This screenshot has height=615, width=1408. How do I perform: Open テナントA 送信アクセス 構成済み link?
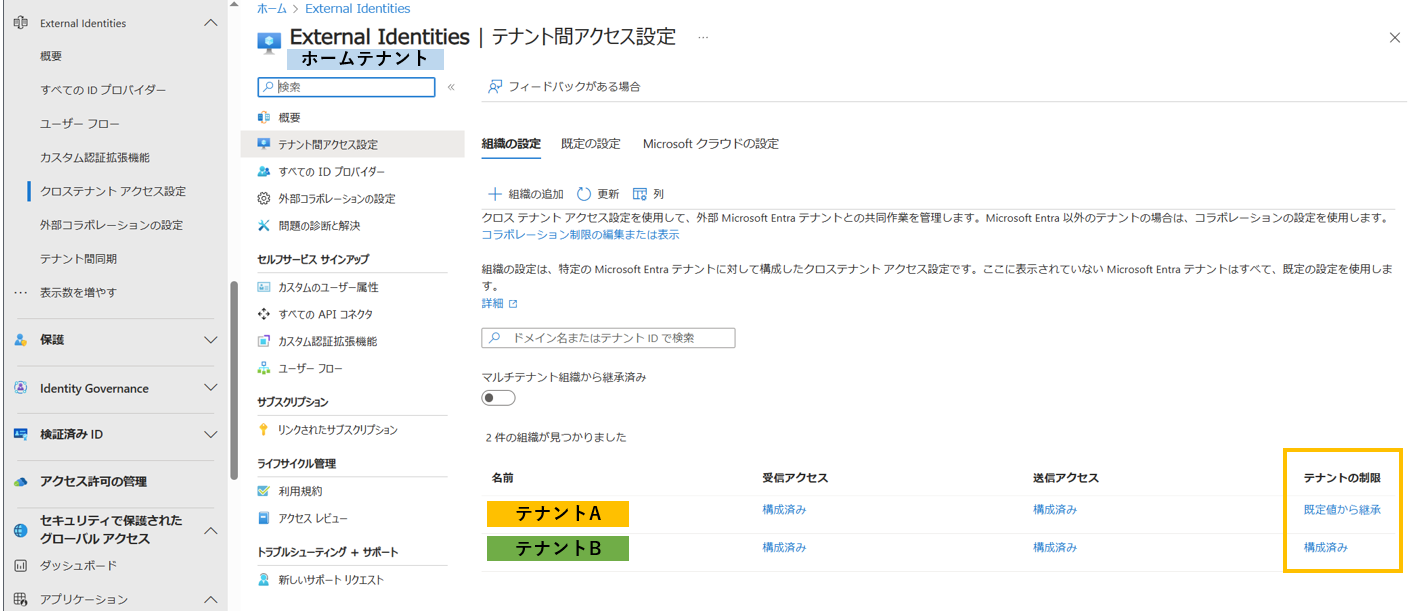point(1055,509)
